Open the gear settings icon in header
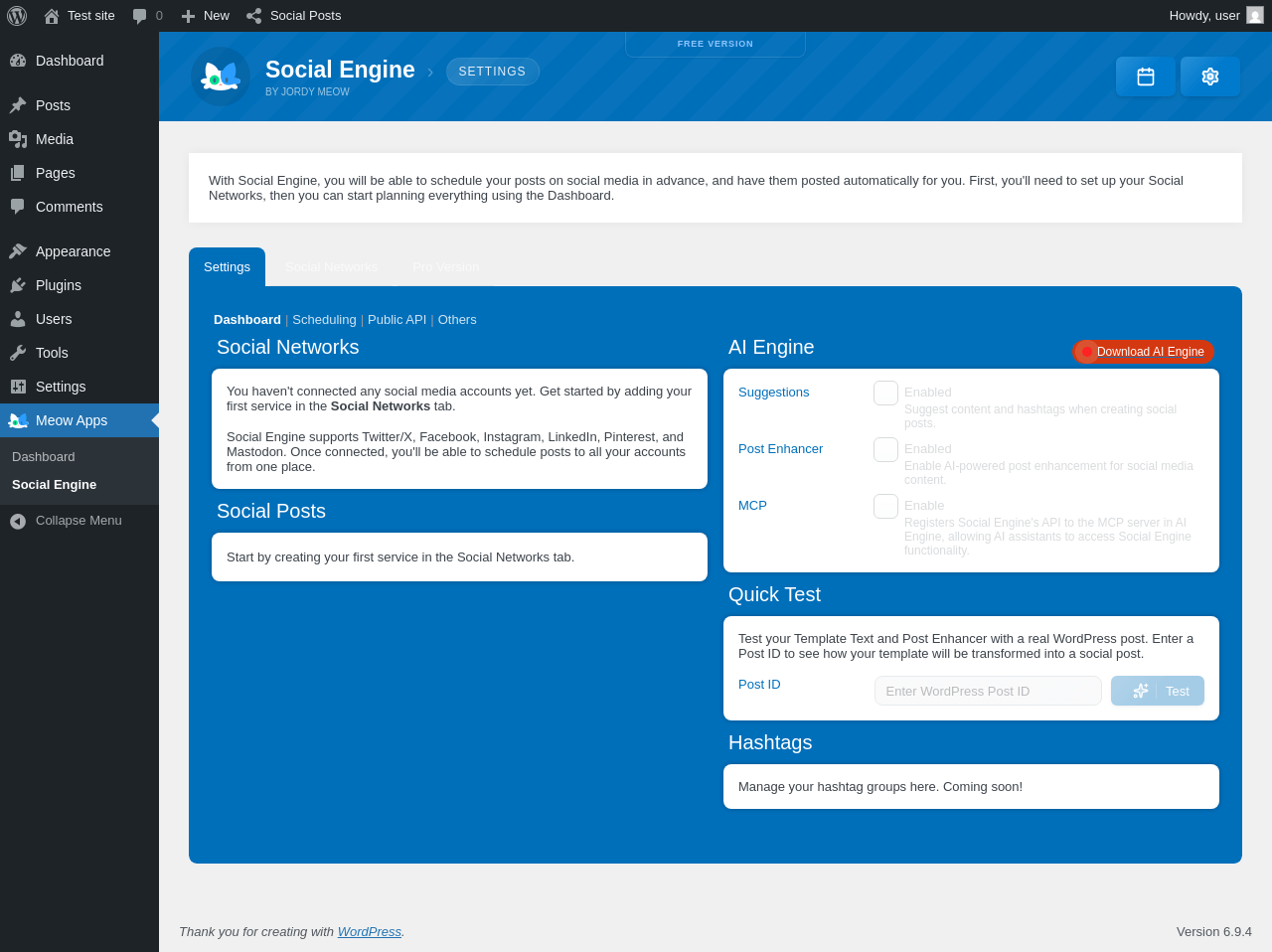Screen dimensions: 1272x952 (x=1210, y=77)
